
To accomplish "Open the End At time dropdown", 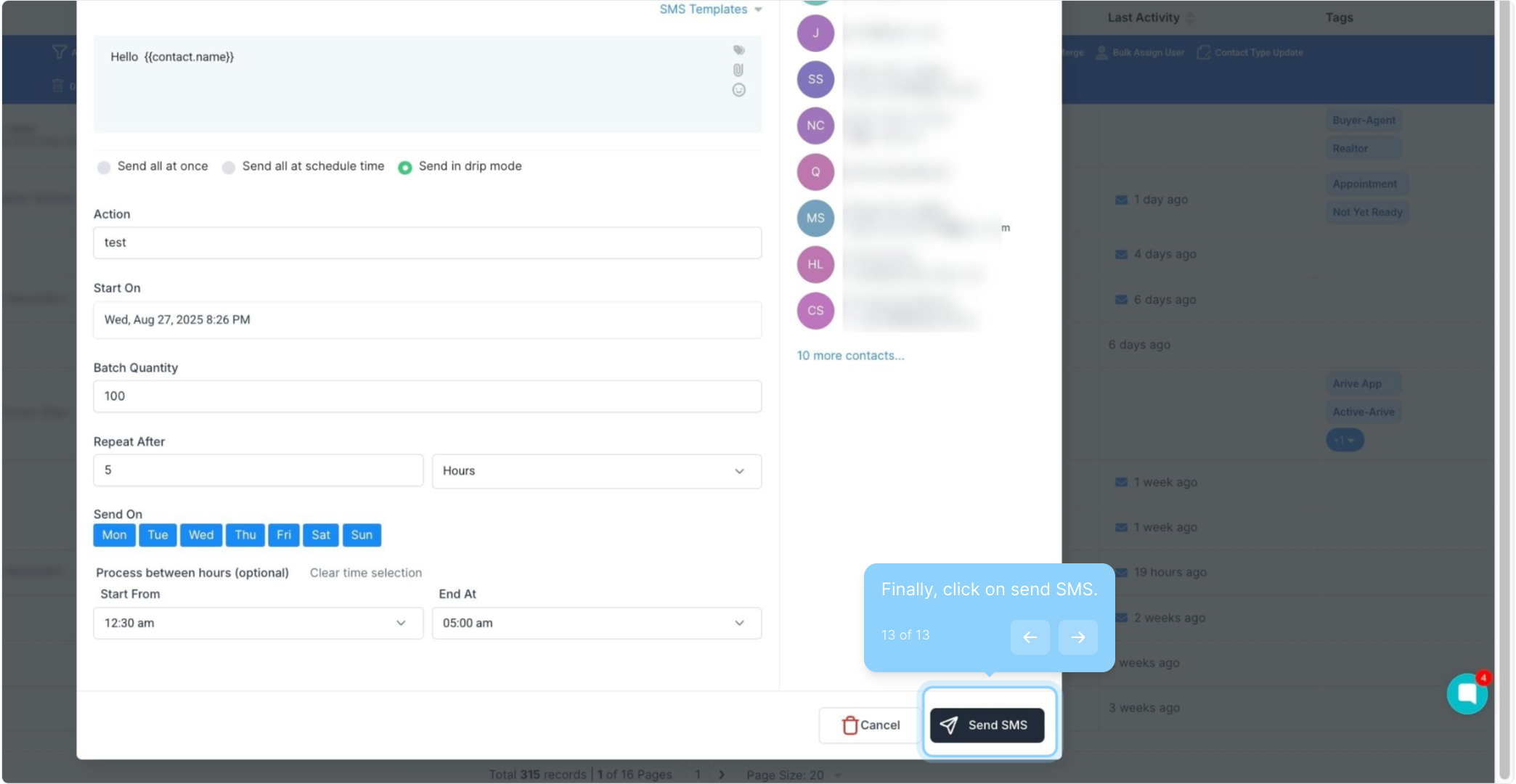I will [x=596, y=623].
